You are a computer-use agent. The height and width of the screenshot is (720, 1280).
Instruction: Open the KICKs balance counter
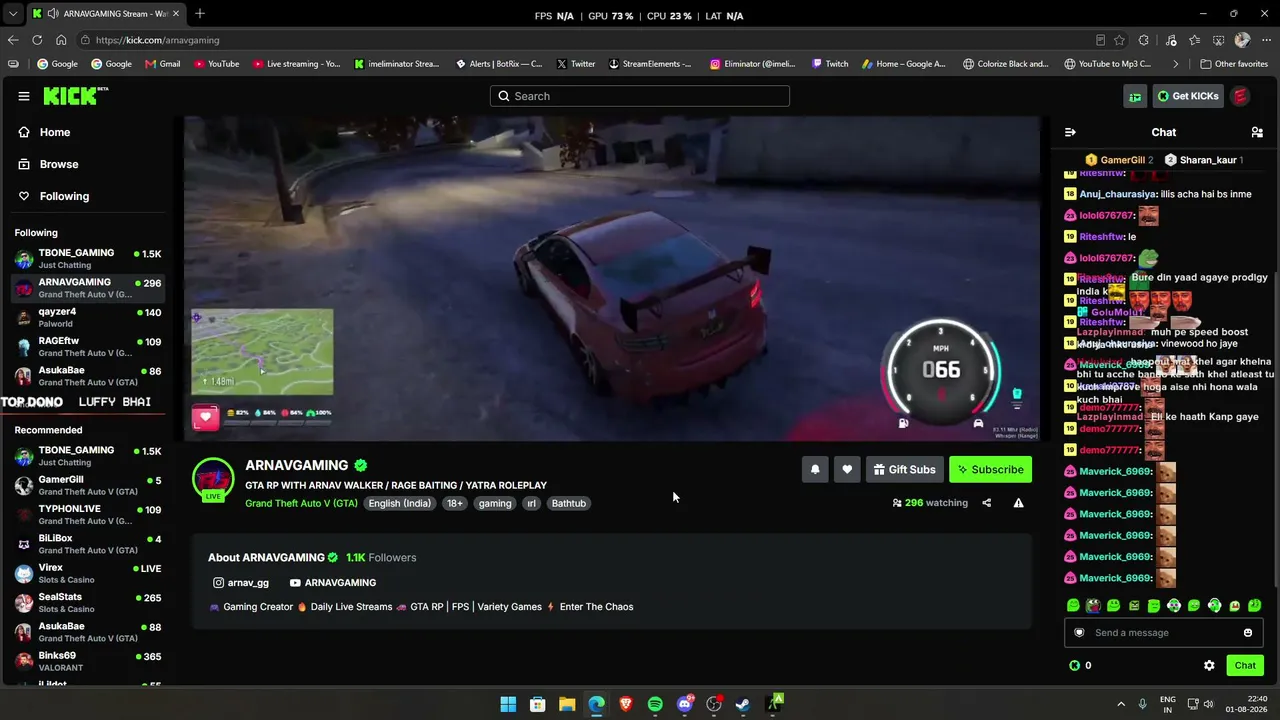pos(1080,665)
